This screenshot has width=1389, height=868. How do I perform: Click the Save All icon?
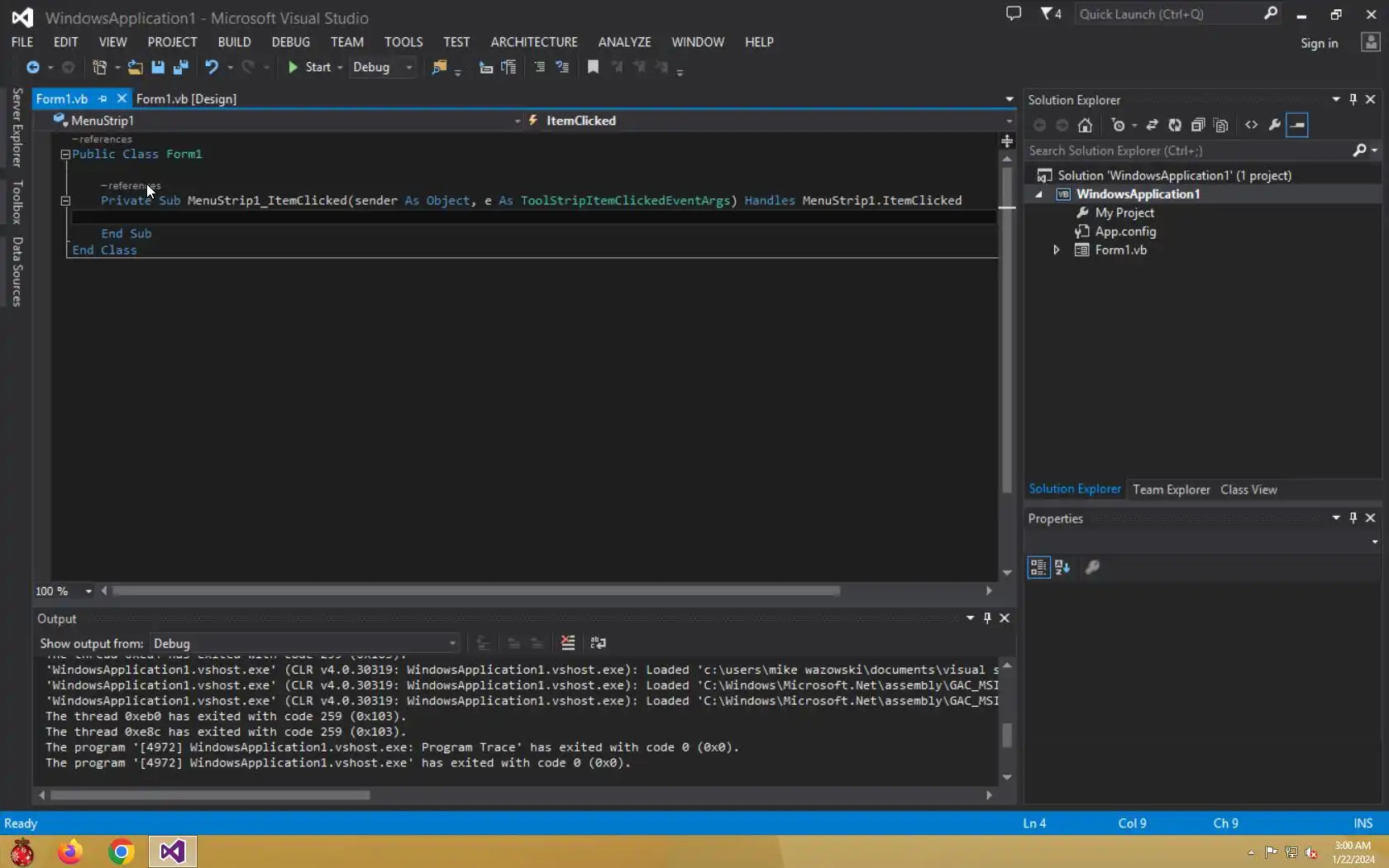181,67
